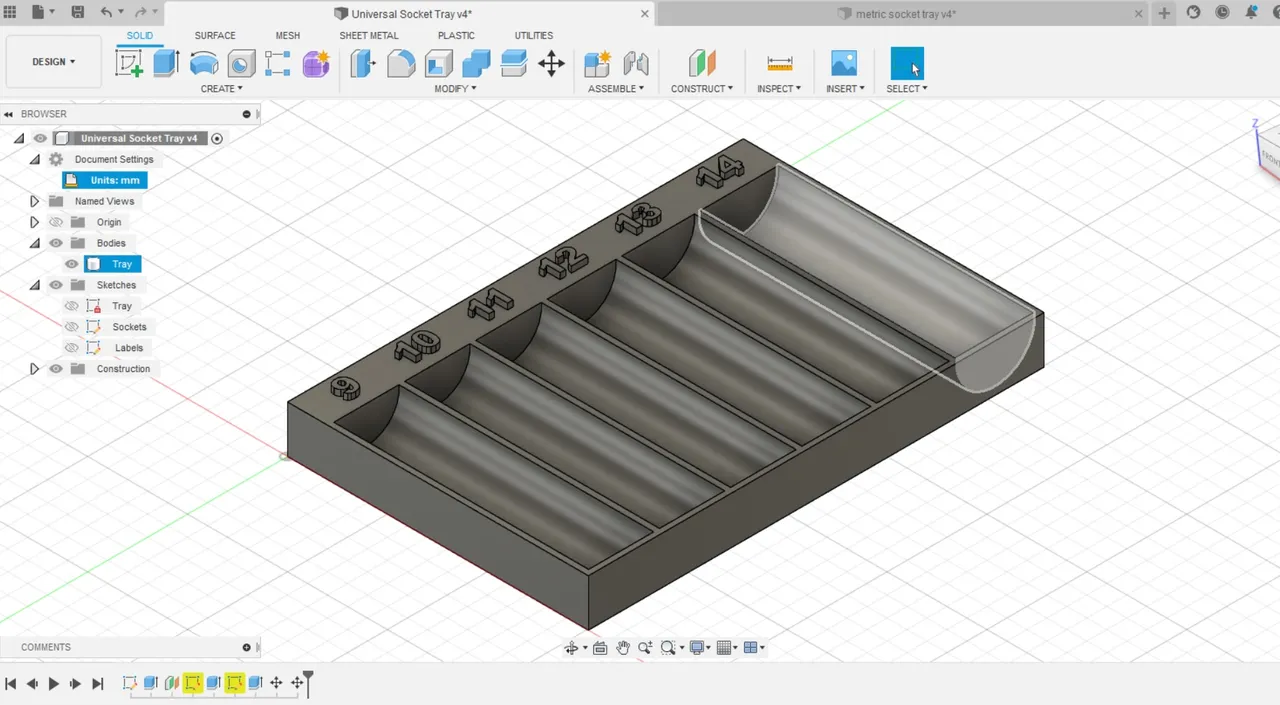
Task: Open the job status clock icon
Action: pos(1222,13)
